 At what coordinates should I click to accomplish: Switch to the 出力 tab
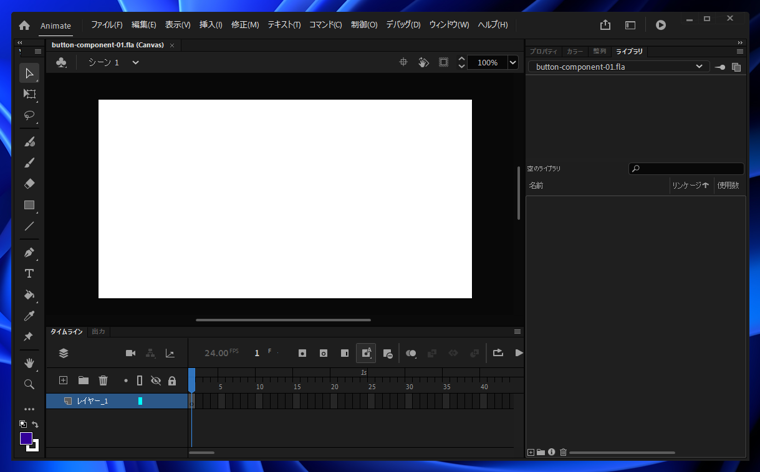[98, 331]
